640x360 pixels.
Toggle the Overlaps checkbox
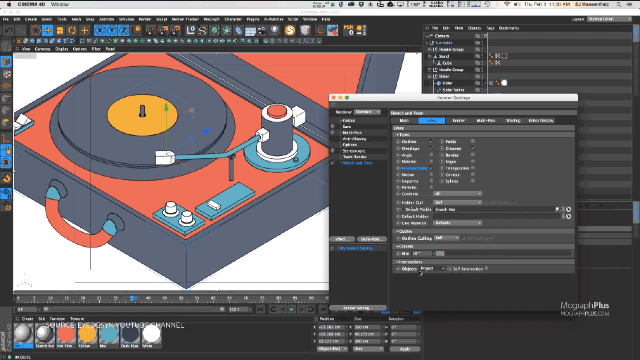431,148
